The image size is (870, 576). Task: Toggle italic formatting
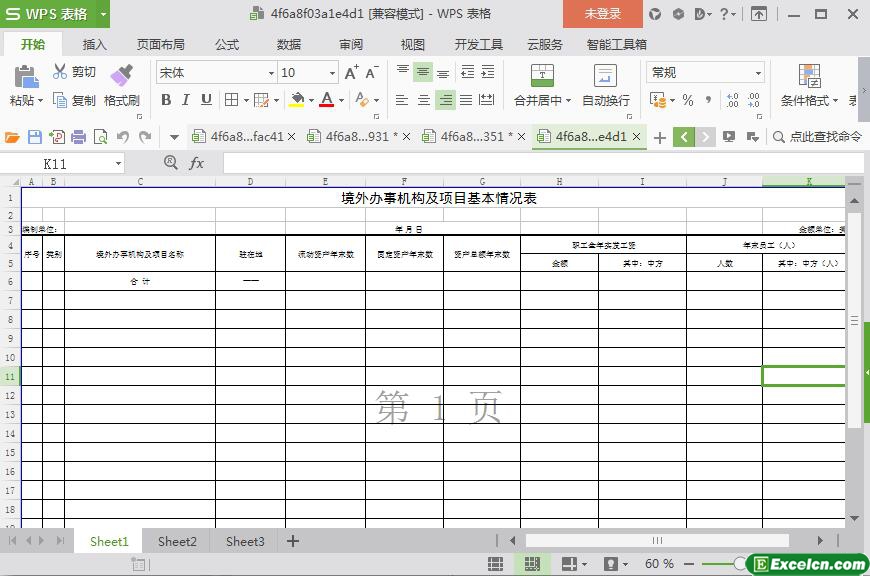pos(186,100)
